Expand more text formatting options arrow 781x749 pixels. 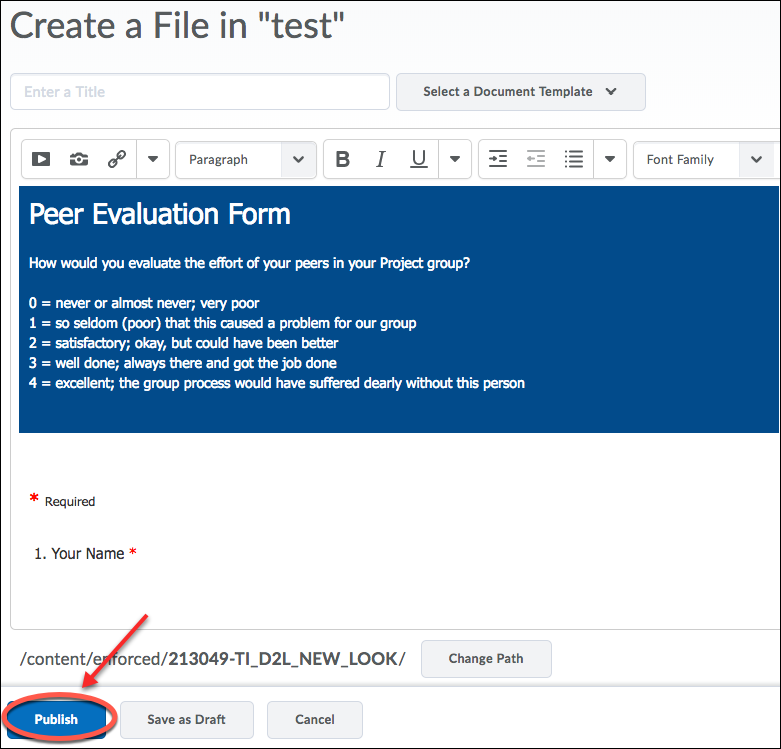point(455,159)
